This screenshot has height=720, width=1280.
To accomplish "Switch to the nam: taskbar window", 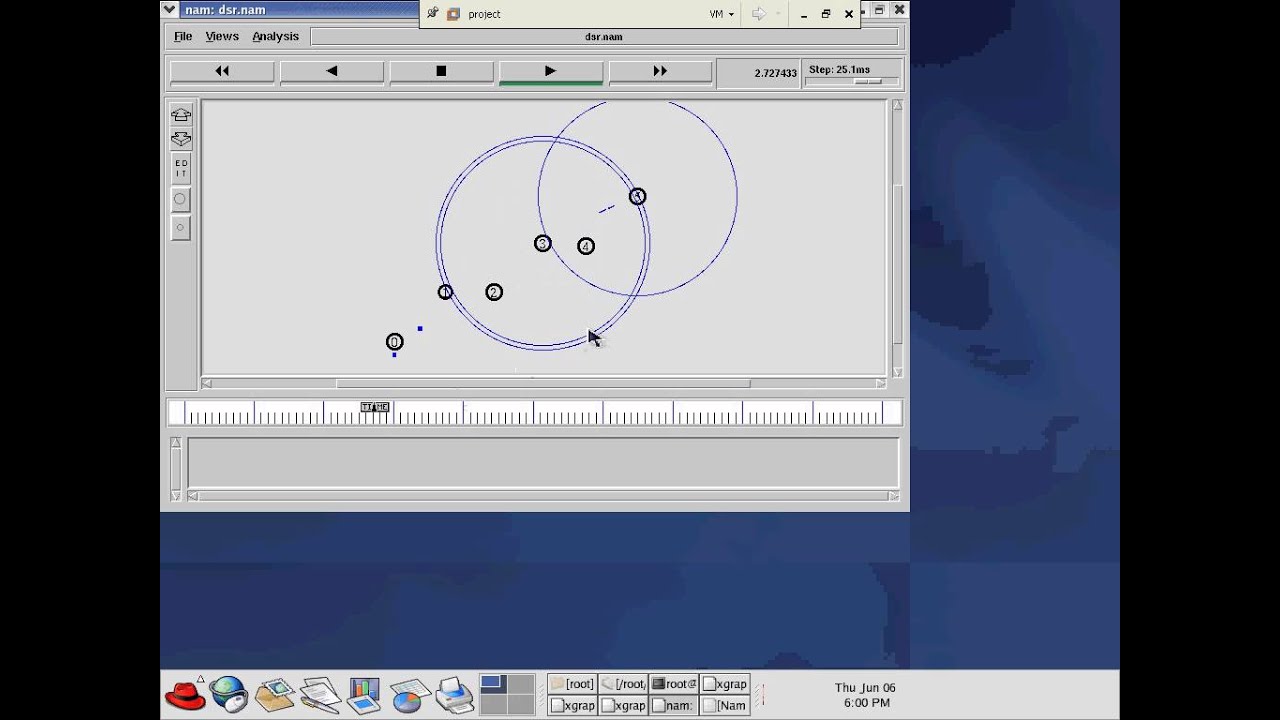I will (x=674, y=705).
